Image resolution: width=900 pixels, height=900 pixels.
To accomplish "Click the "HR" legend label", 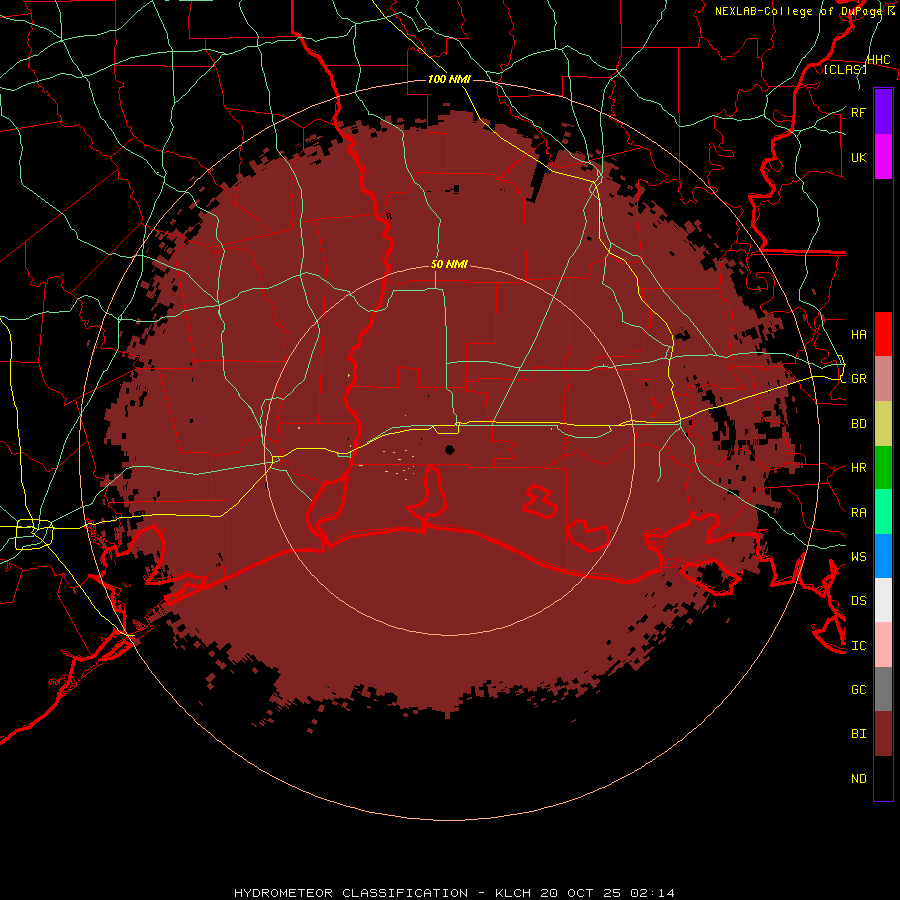I will 858,468.
